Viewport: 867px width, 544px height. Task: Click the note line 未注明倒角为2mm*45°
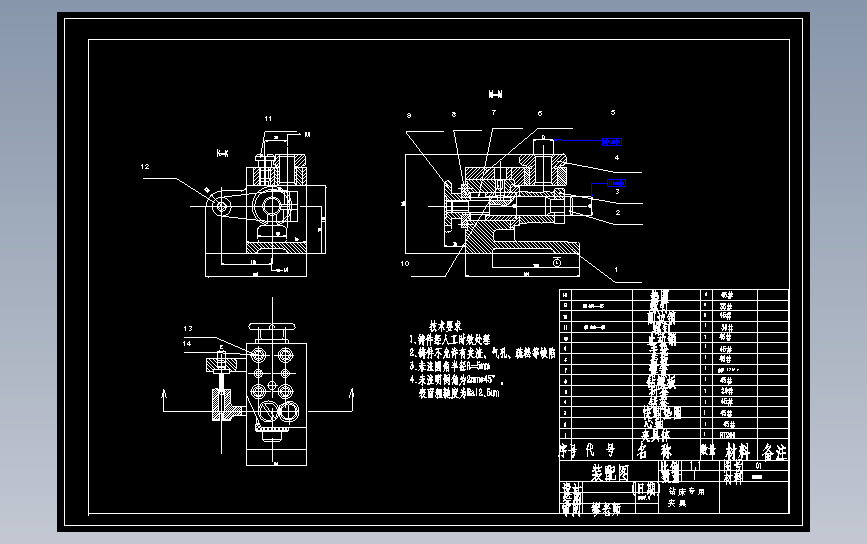click(457, 380)
